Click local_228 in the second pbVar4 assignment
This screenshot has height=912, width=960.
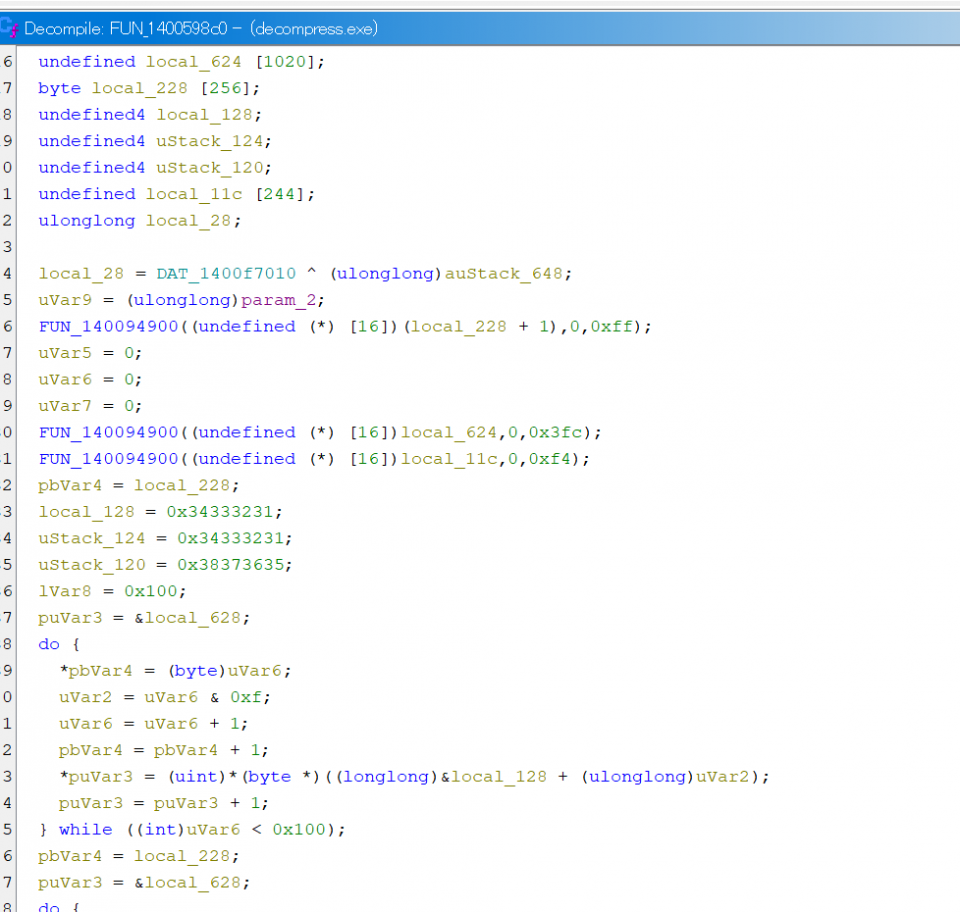182,856
